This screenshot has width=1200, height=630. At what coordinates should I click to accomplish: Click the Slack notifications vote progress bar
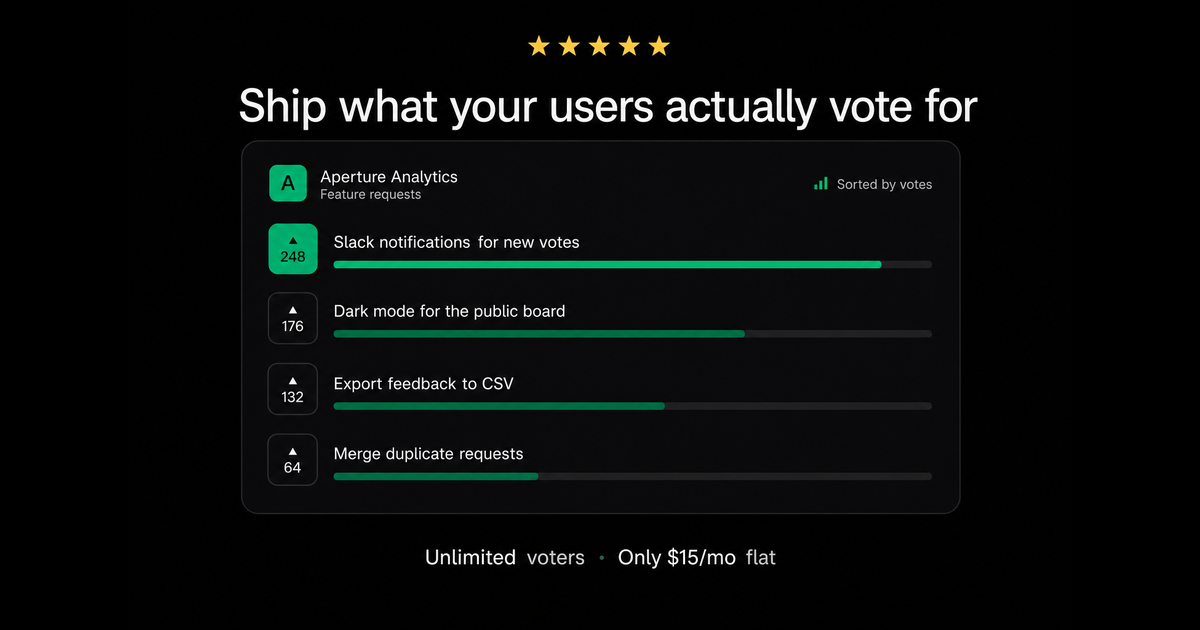(632, 265)
